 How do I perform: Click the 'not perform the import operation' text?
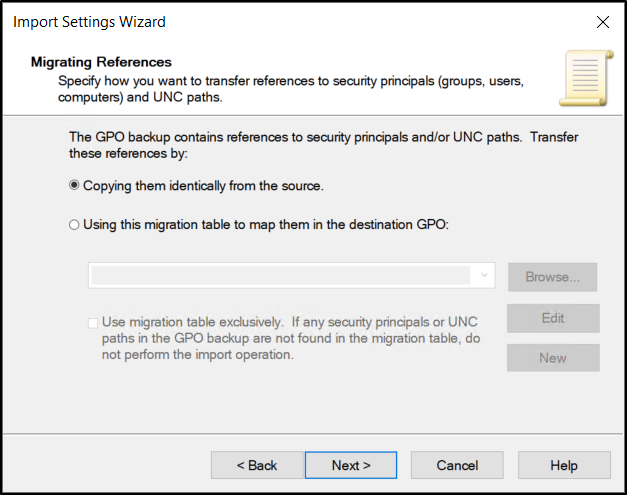pos(197,354)
